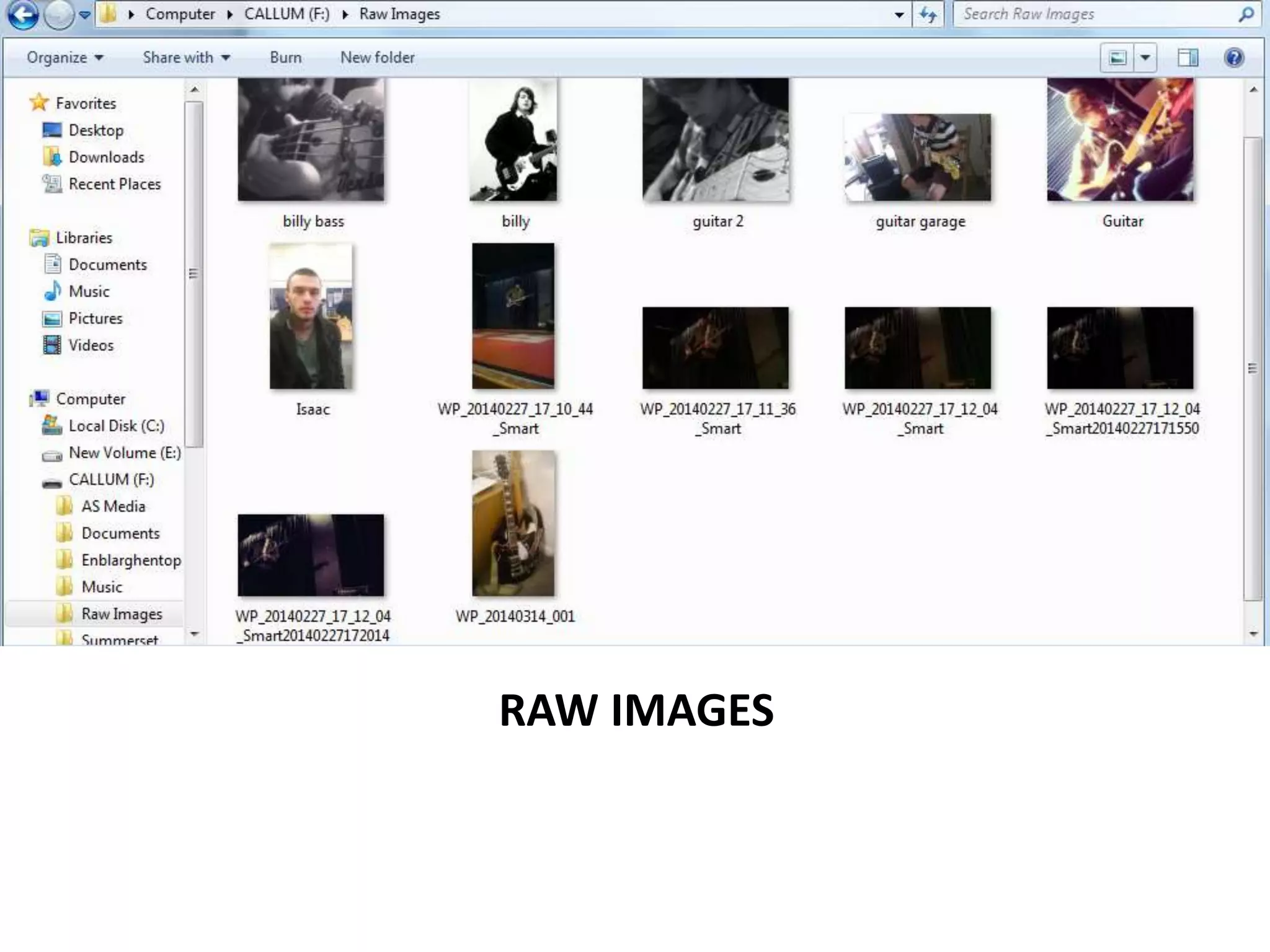This screenshot has width=1270, height=952.
Task: Click the Back navigation arrow button
Action: pyautogui.click(x=23, y=15)
